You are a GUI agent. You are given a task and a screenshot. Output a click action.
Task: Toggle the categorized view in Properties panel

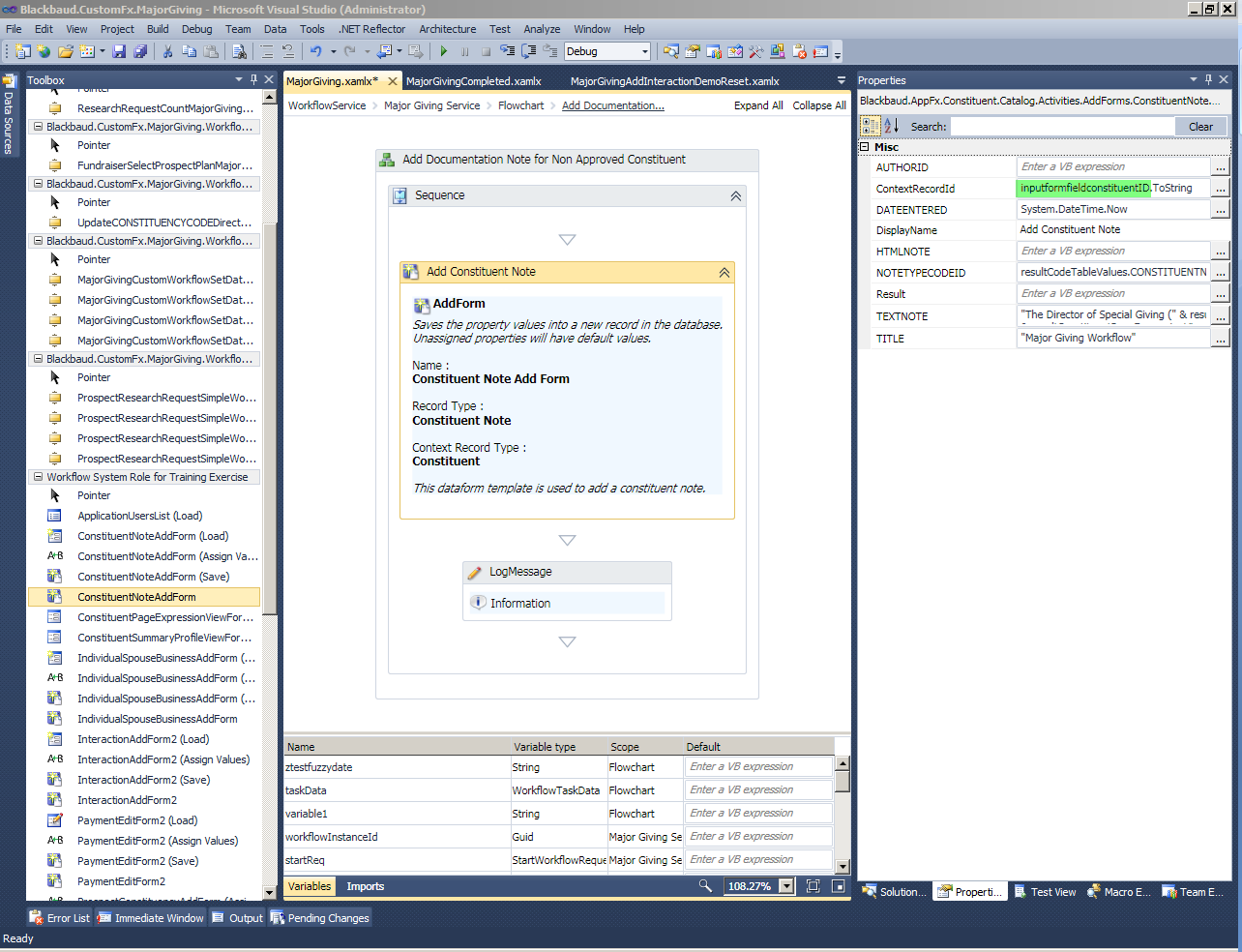870,126
